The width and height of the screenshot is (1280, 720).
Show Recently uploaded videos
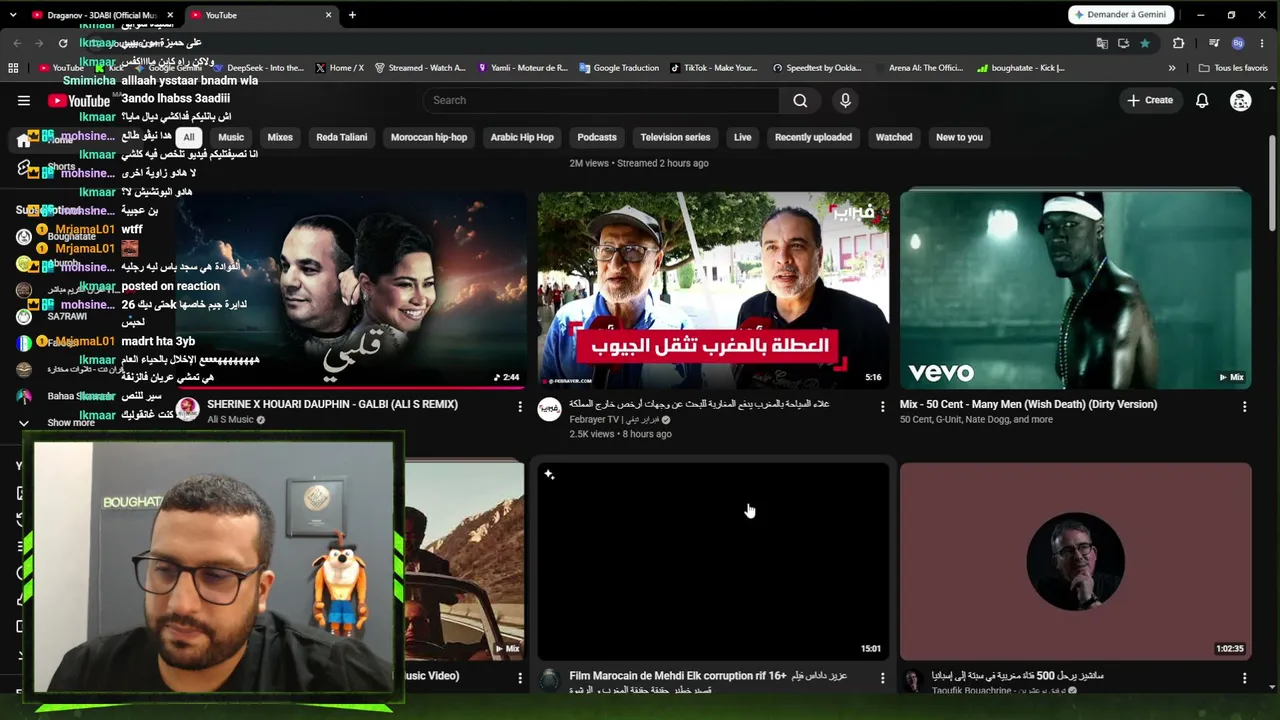(813, 137)
